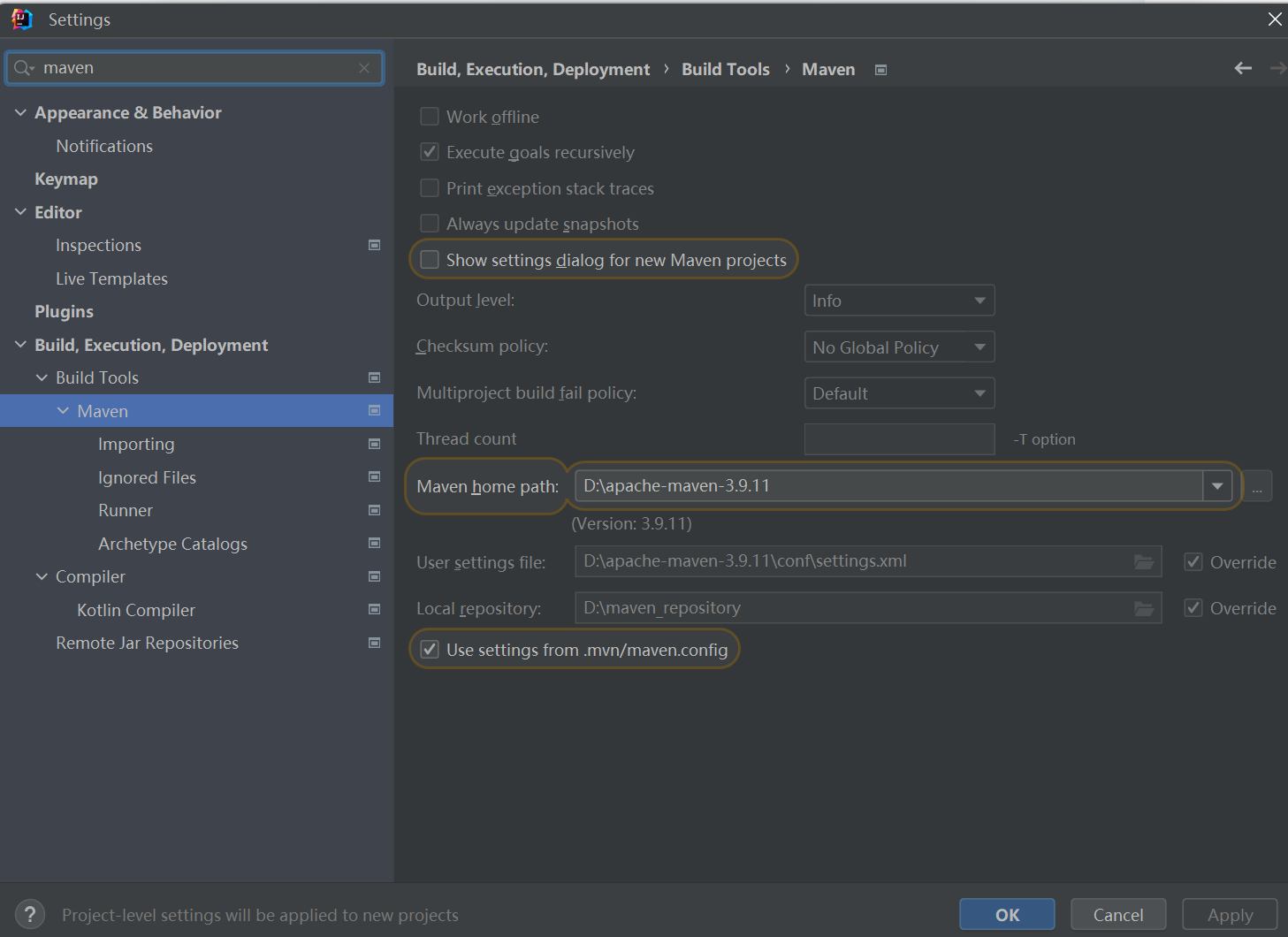
Task: Toggle Override for Local repository
Action: tap(1193, 607)
